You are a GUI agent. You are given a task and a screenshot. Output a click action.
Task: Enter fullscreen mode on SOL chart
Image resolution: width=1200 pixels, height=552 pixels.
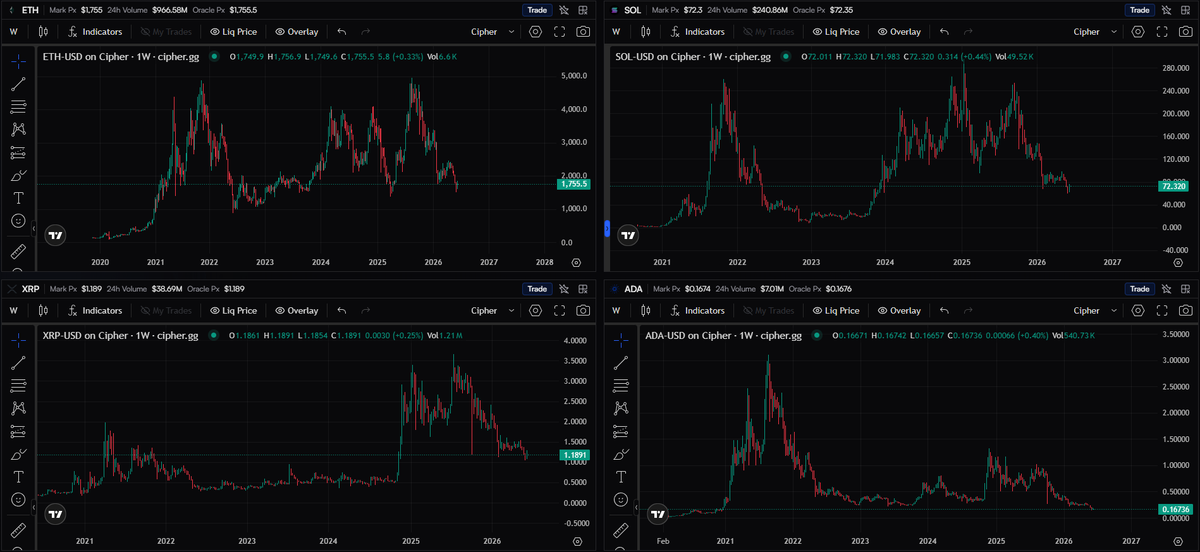coord(1163,32)
